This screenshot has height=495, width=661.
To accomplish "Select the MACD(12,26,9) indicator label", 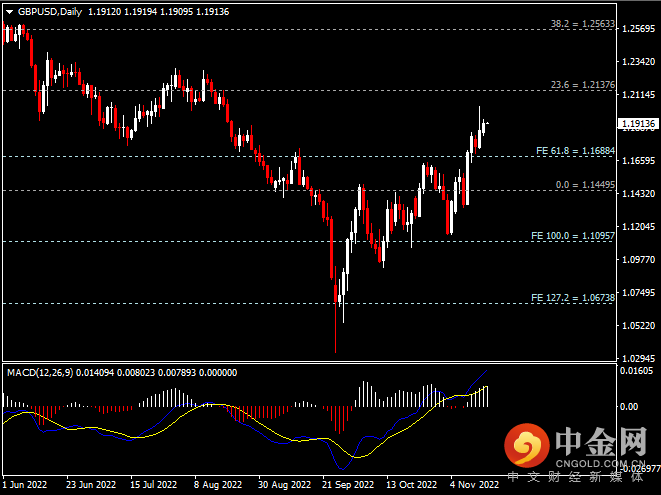I will 40,373.
